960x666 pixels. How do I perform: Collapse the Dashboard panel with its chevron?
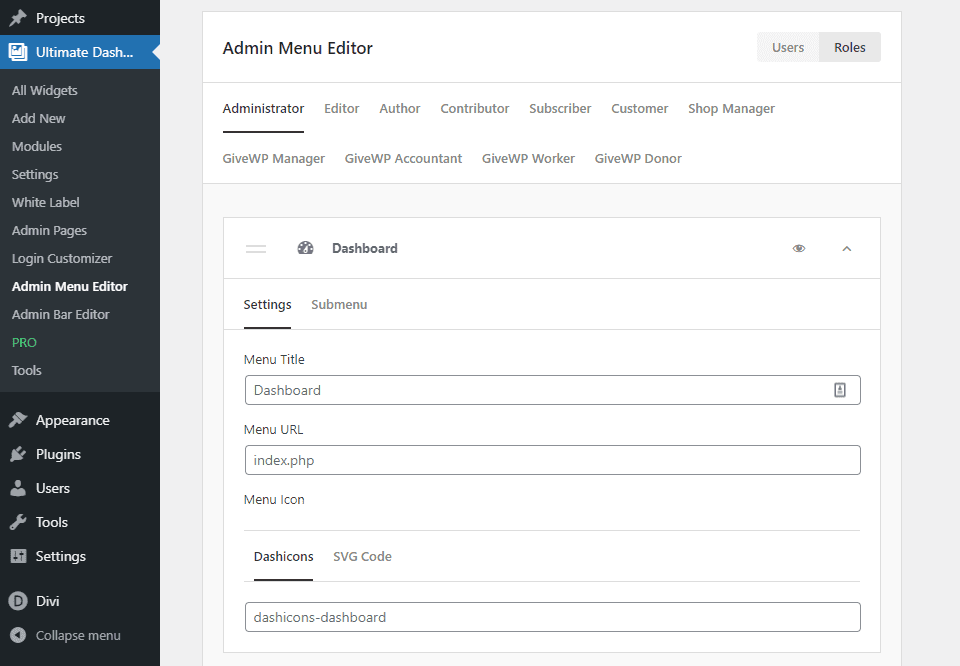pos(847,248)
